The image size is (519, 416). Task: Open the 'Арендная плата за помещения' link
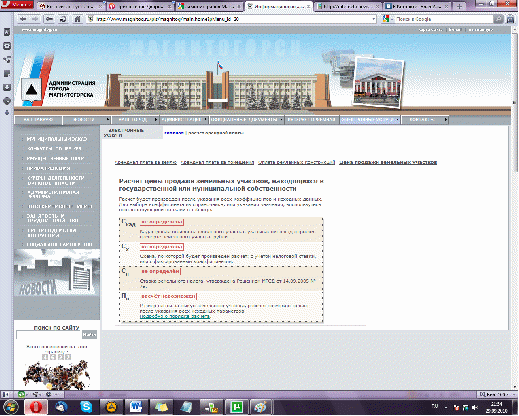217,162
